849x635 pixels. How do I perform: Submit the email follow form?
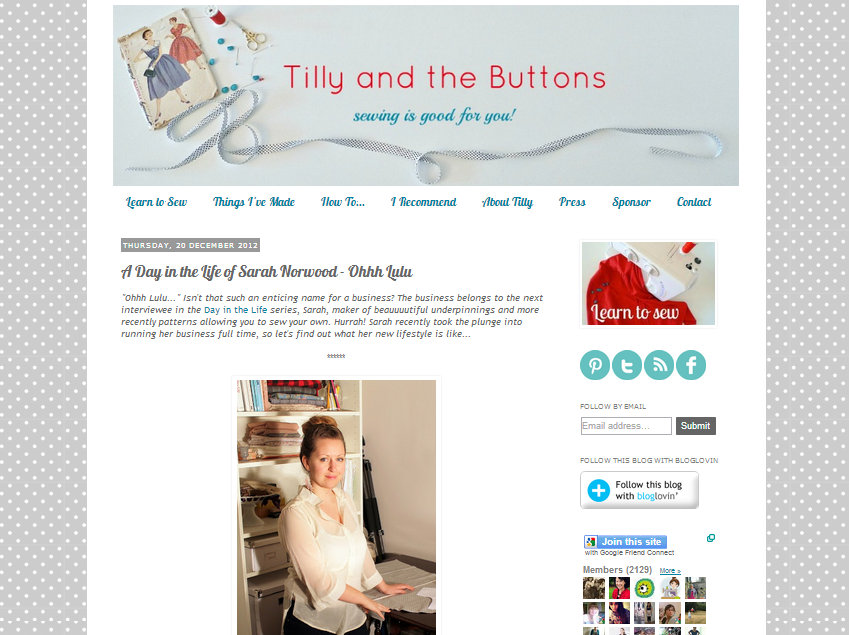pos(696,426)
